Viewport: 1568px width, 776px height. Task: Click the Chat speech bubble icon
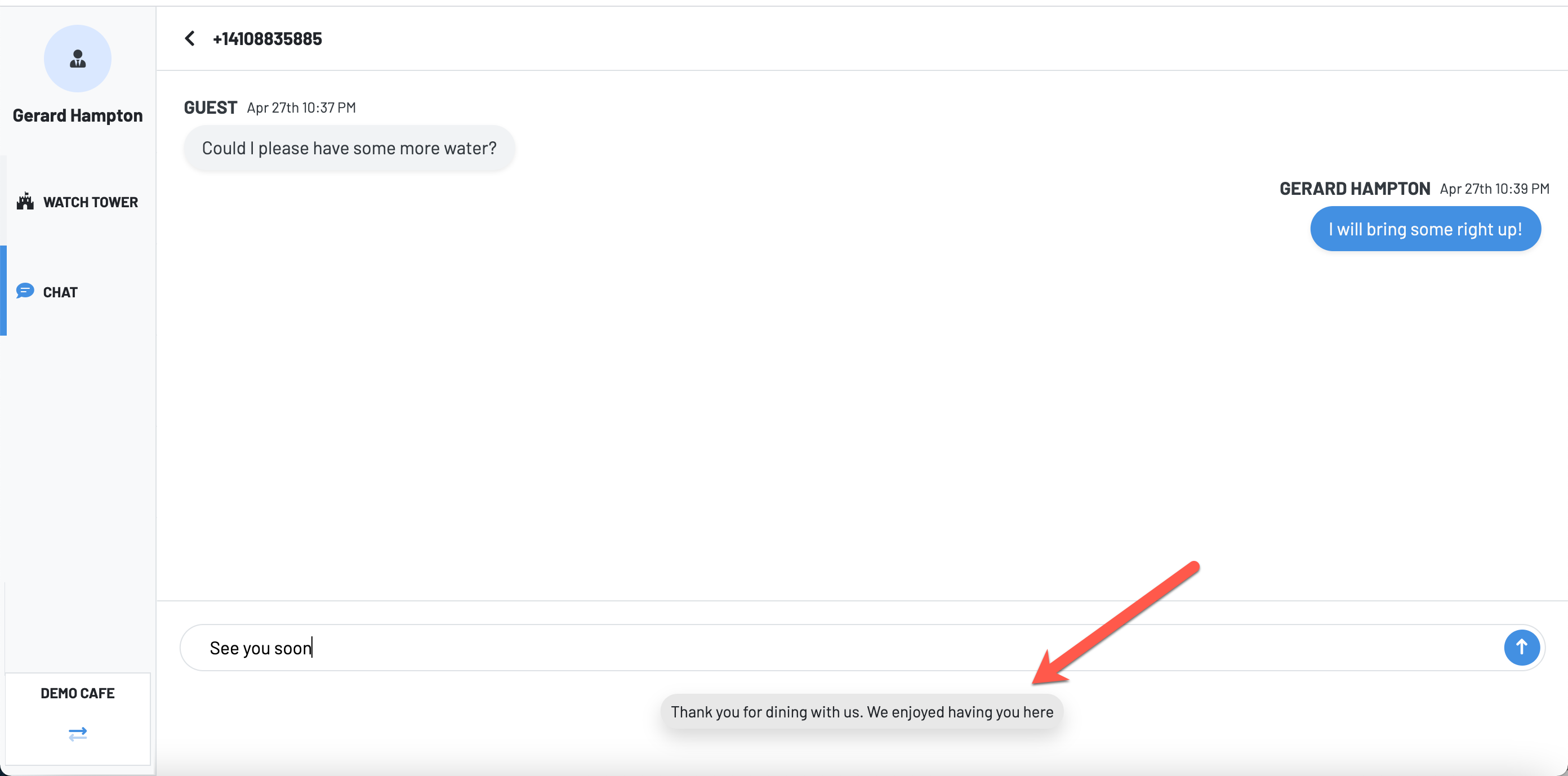point(25,291)
